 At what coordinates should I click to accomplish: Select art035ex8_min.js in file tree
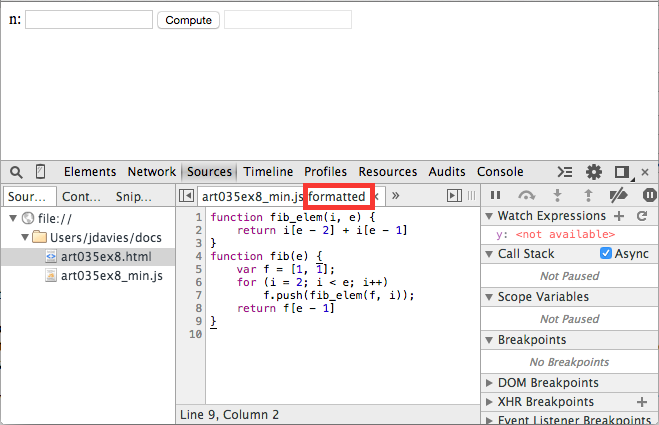tap(88, 276)
